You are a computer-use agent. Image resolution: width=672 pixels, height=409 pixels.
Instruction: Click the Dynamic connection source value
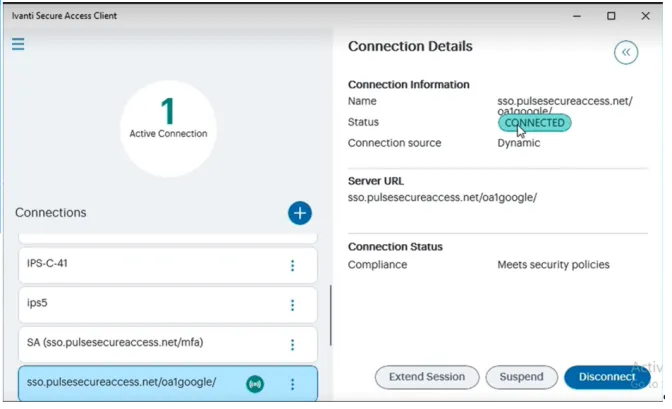(519, 143)
